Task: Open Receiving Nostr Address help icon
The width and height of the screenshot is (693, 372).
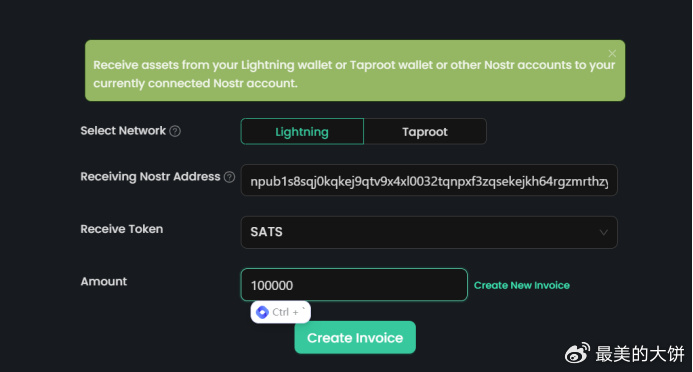Action: pos(229,177)
